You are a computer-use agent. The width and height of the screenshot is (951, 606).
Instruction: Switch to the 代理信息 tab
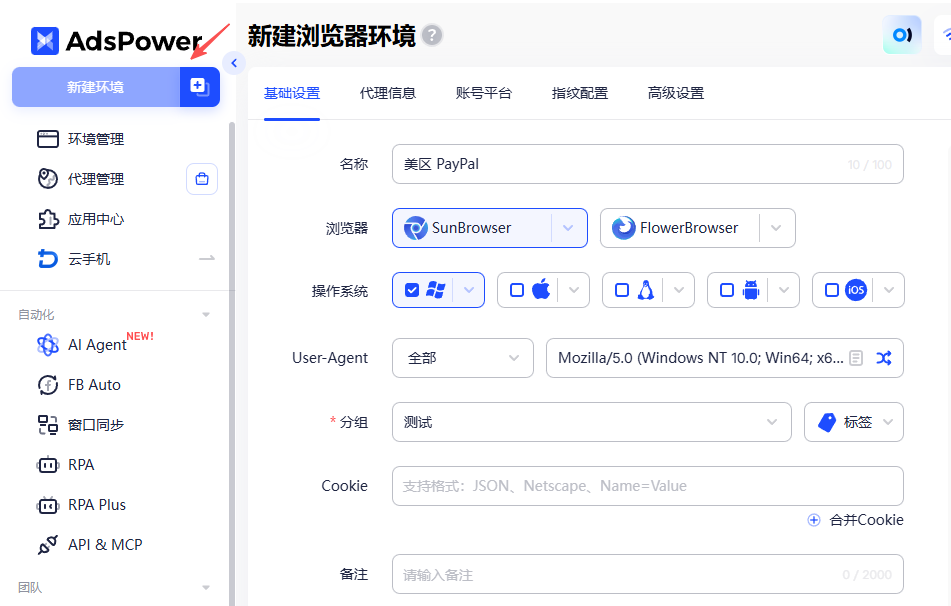[x=388, y=93]
